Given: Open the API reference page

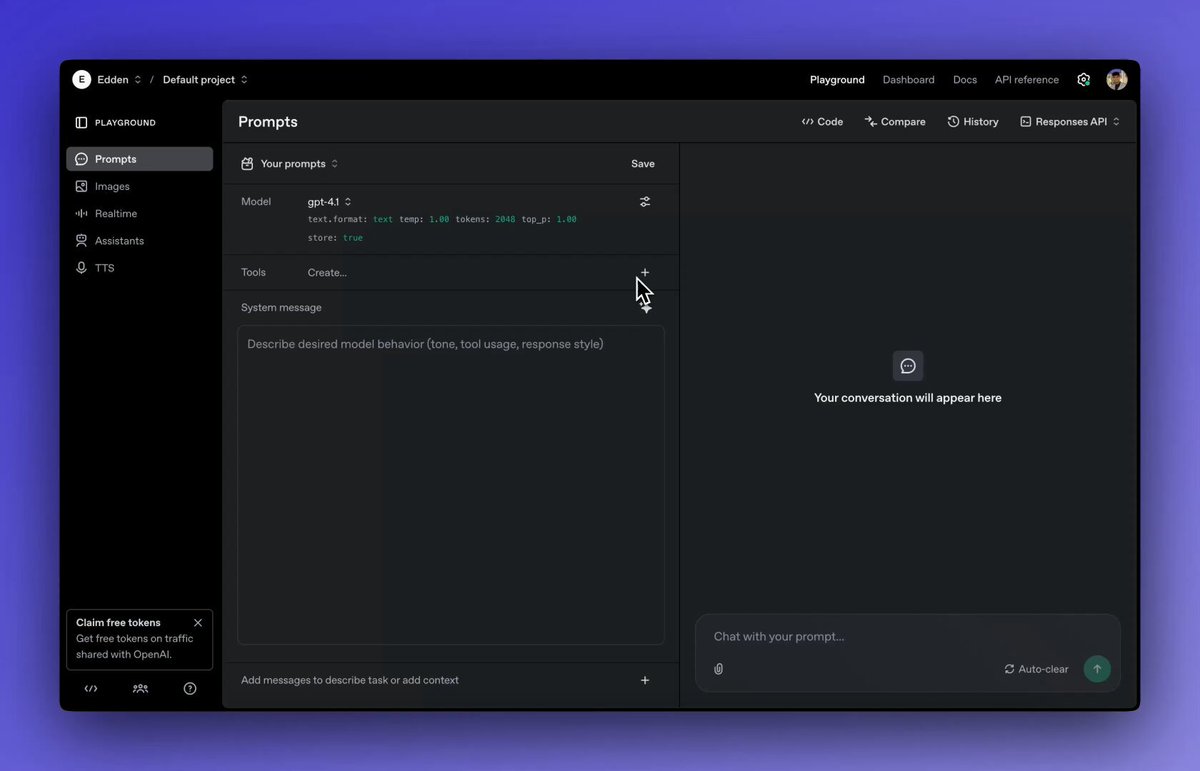Looking at the screenshot, I should click(x=1026, y=80).
